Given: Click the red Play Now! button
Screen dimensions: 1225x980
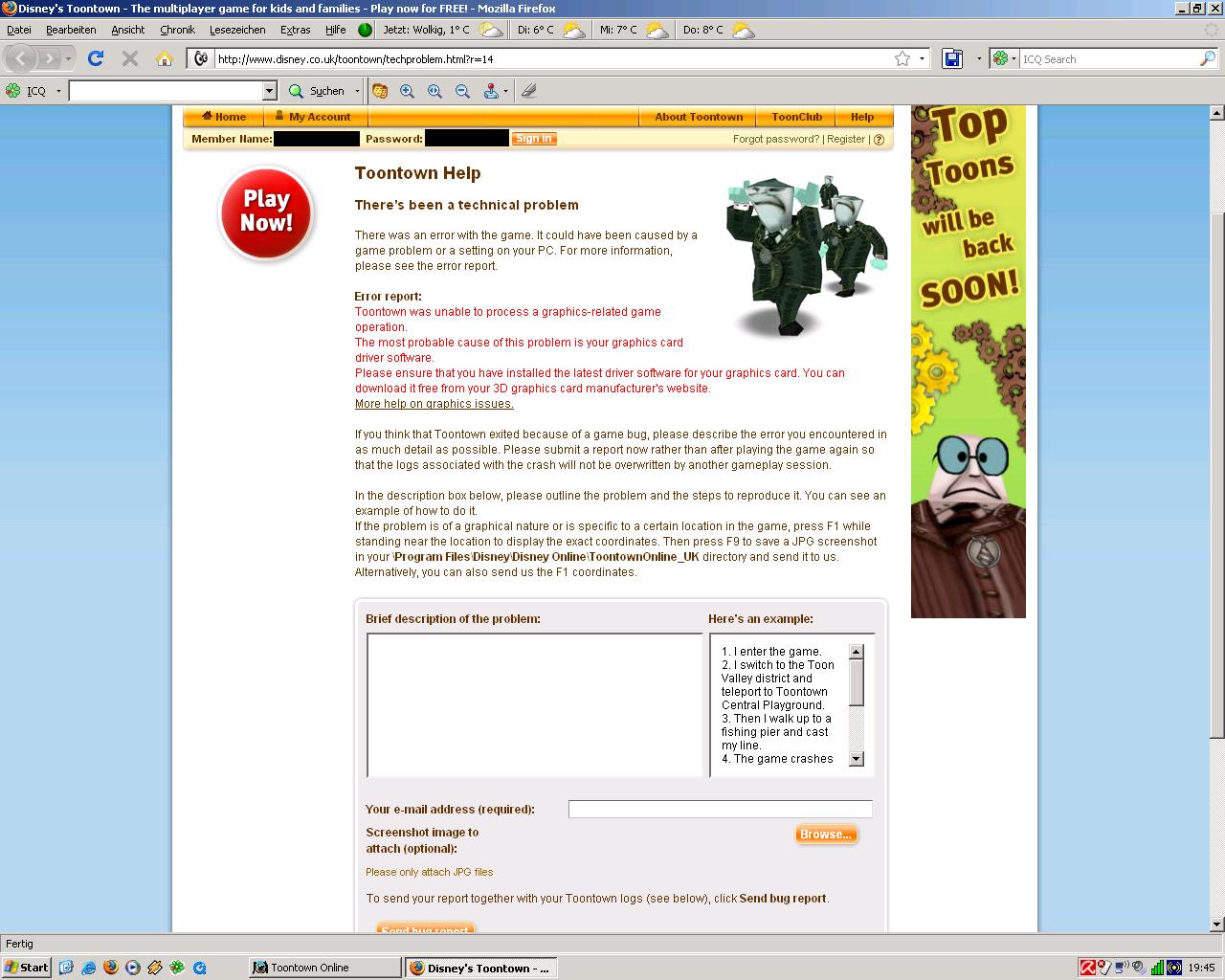Looking at the screenshot, I should coord(266,212).
